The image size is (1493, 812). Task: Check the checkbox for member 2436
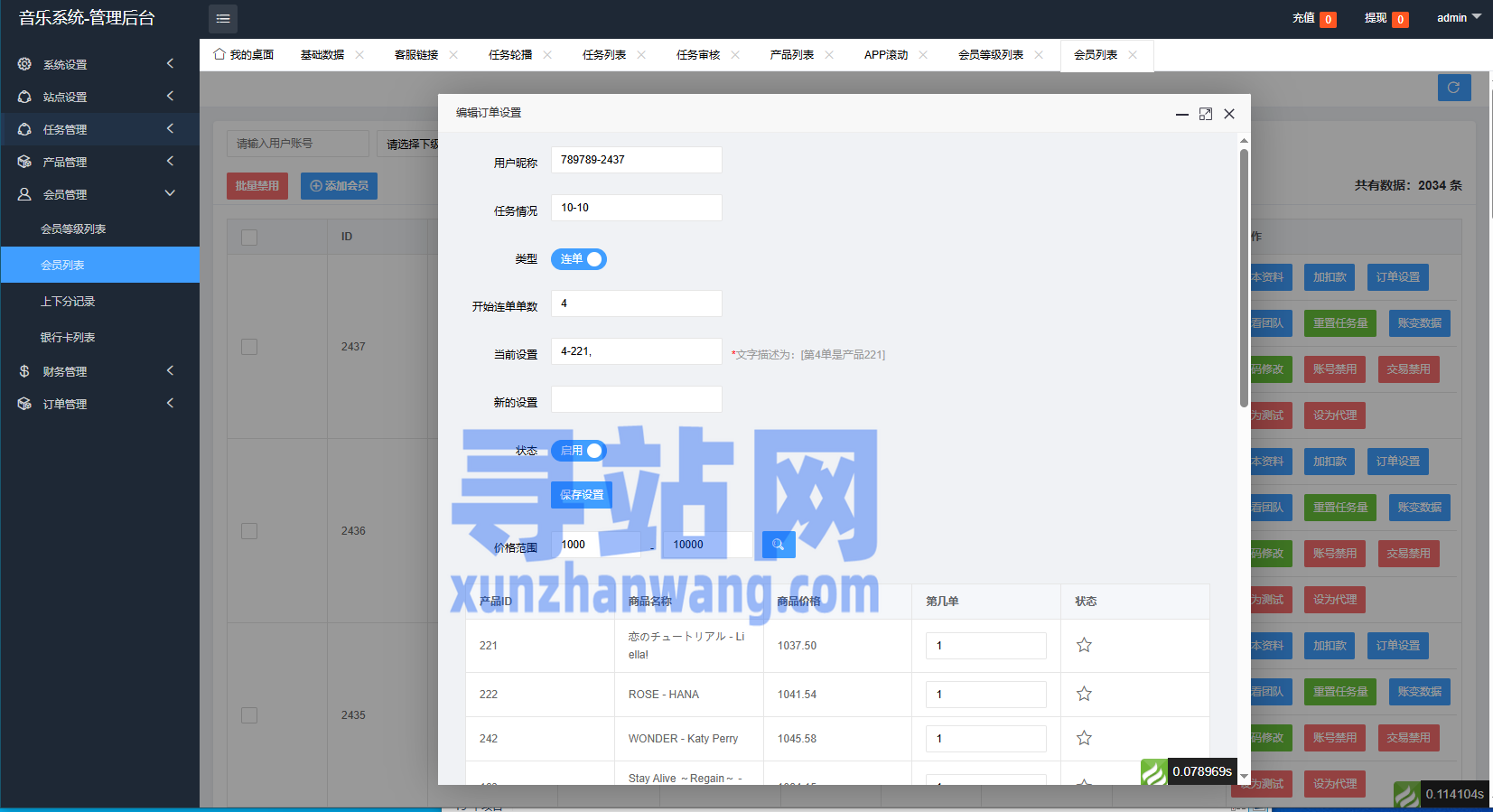[x=249, y=531]
